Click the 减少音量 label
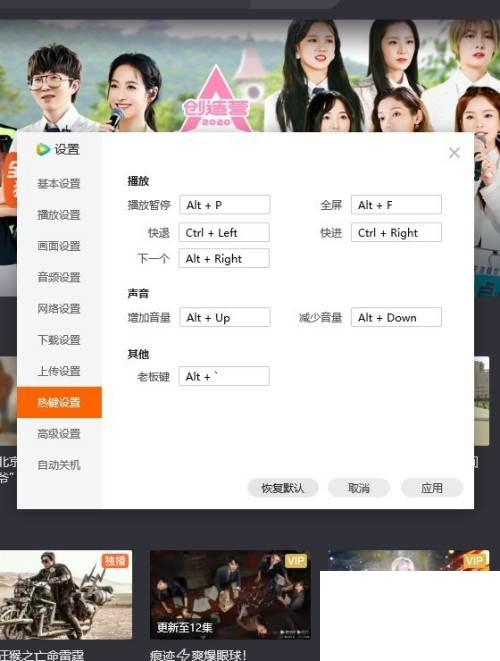The width and height of the screenshot is (500, 661). [x=320, y=317]
